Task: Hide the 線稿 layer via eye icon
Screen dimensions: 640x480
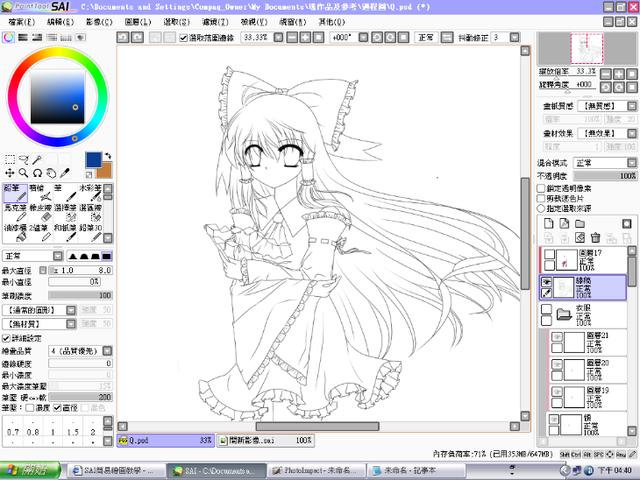Action: click(x=547, y=282)
